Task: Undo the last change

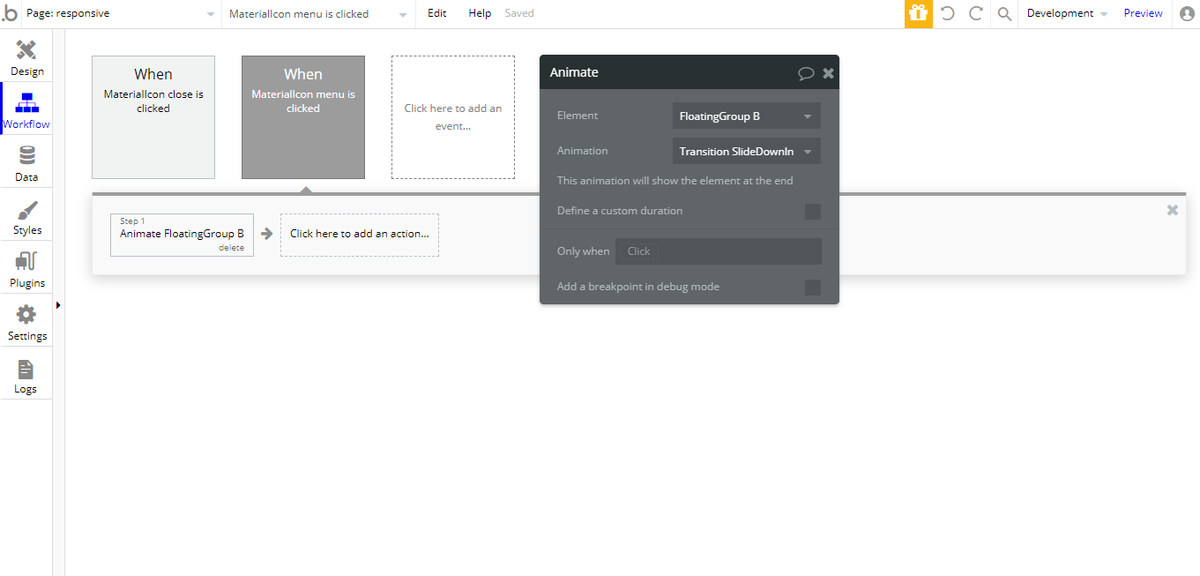Action: pyautogui.click(x=948, y=13)
